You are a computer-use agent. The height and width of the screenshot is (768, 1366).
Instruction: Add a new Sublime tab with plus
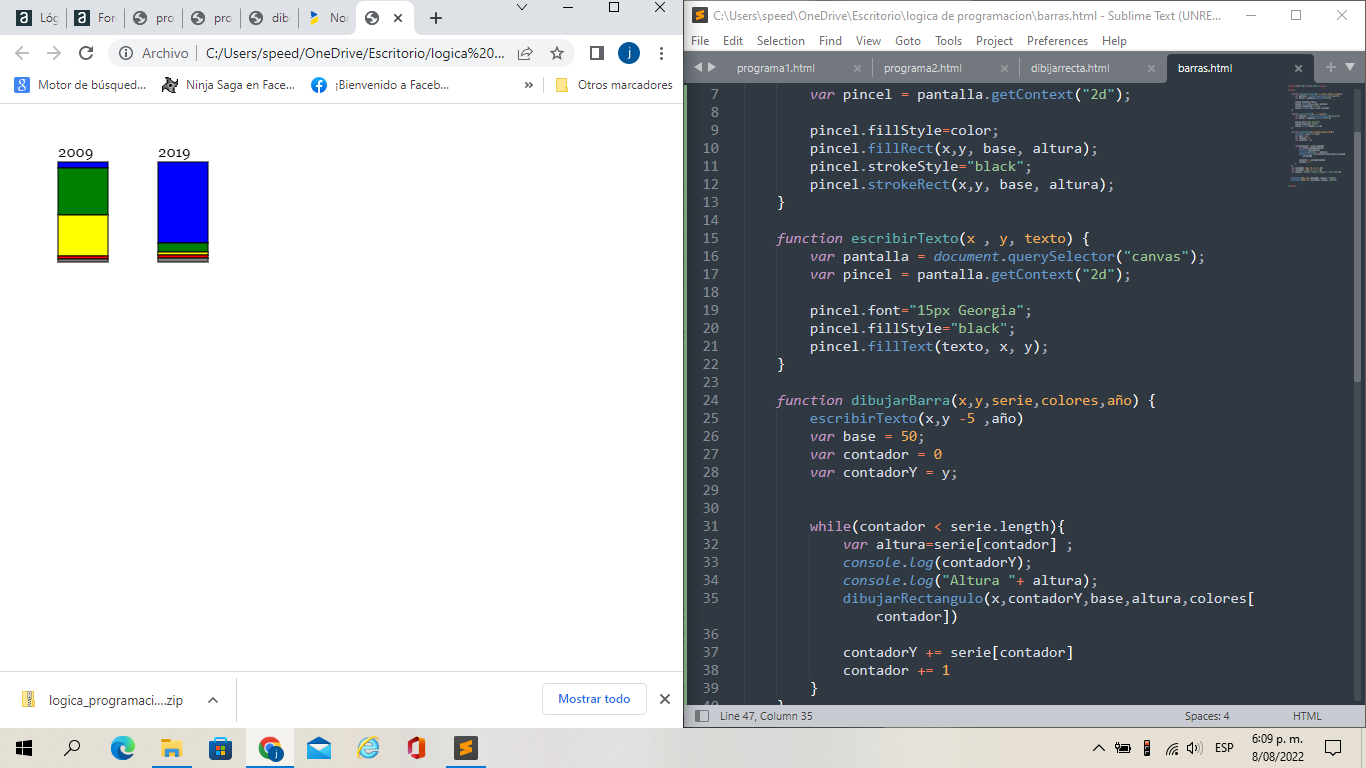point(1331,67)
